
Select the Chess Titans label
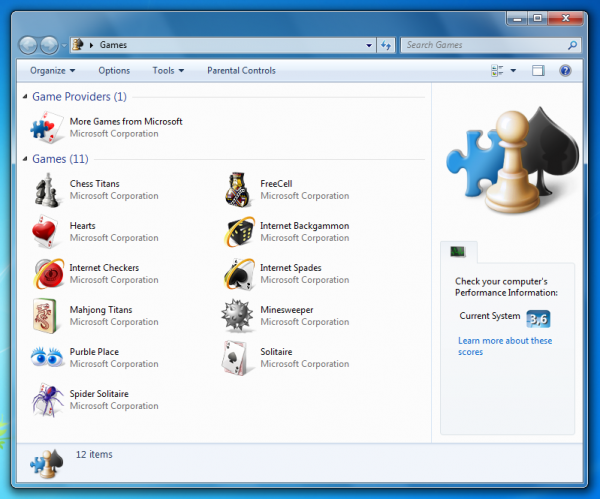[95, 184]
